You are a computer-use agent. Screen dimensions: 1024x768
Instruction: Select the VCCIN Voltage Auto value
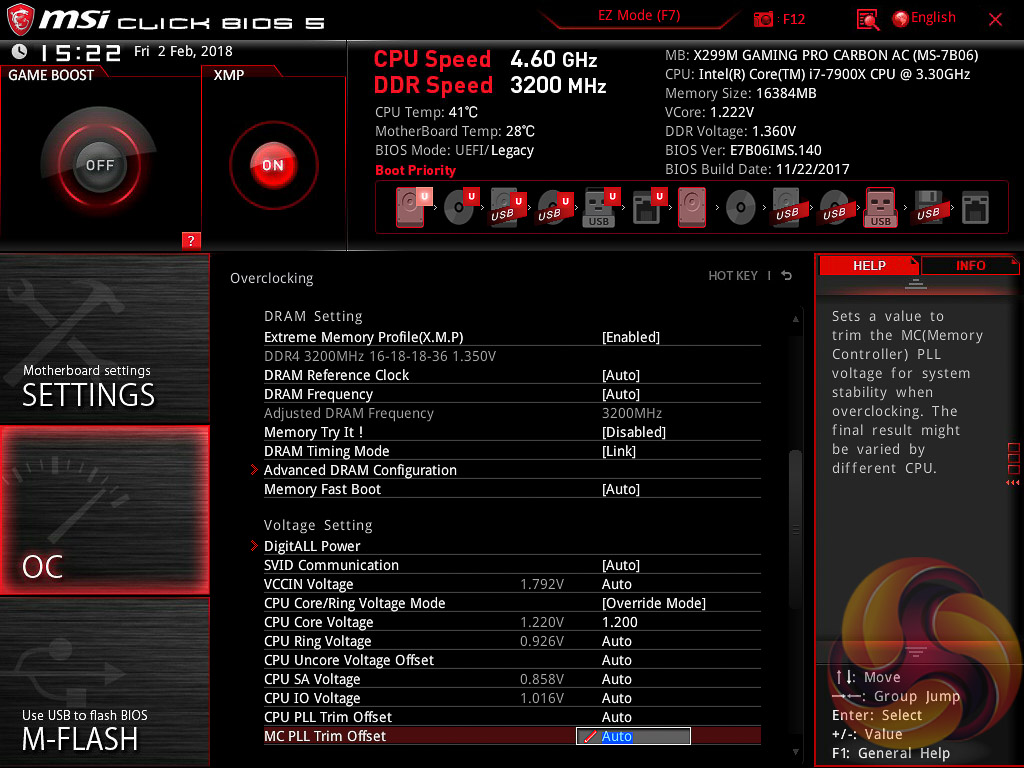[616, 584]
